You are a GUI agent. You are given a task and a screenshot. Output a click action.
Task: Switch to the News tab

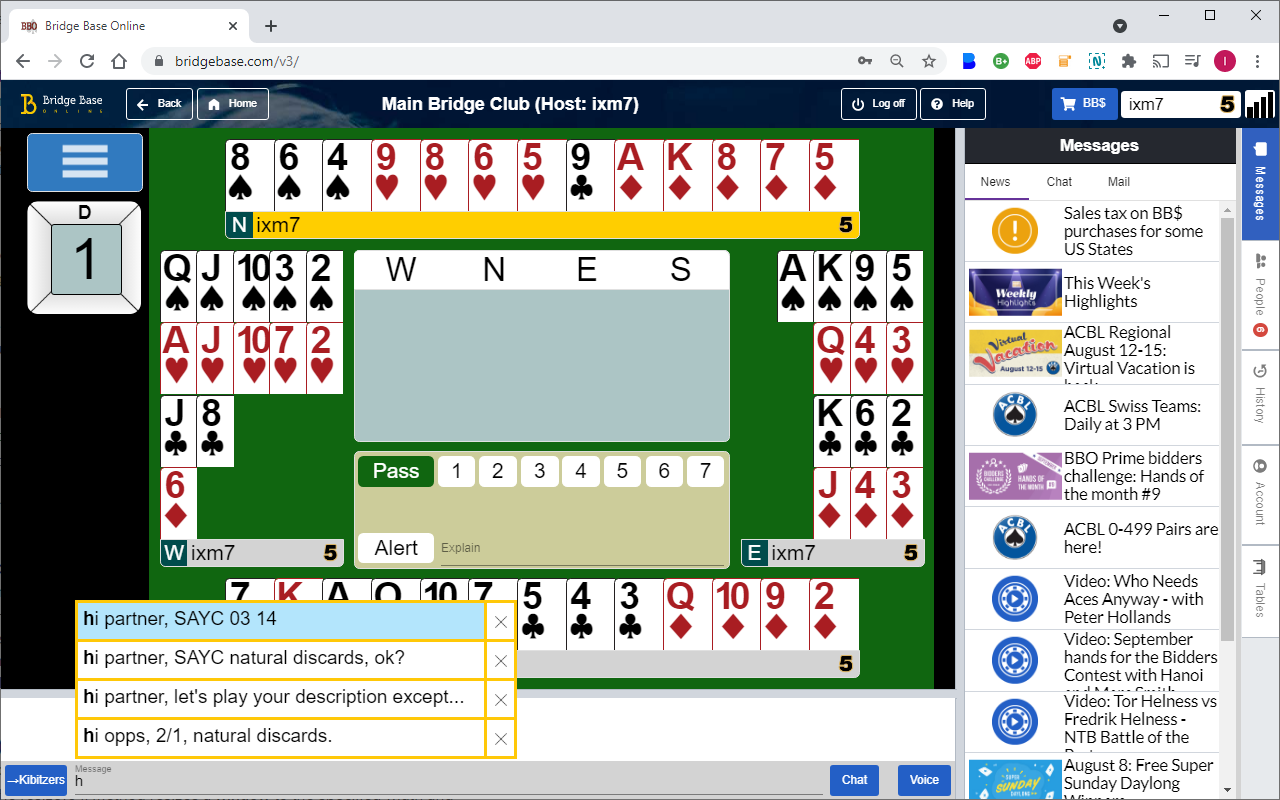(x=995, y=182)
